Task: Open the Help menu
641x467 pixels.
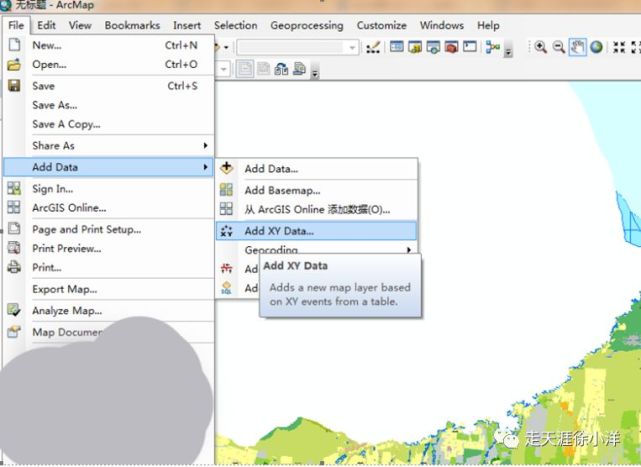Action: (x=488, y=25)
